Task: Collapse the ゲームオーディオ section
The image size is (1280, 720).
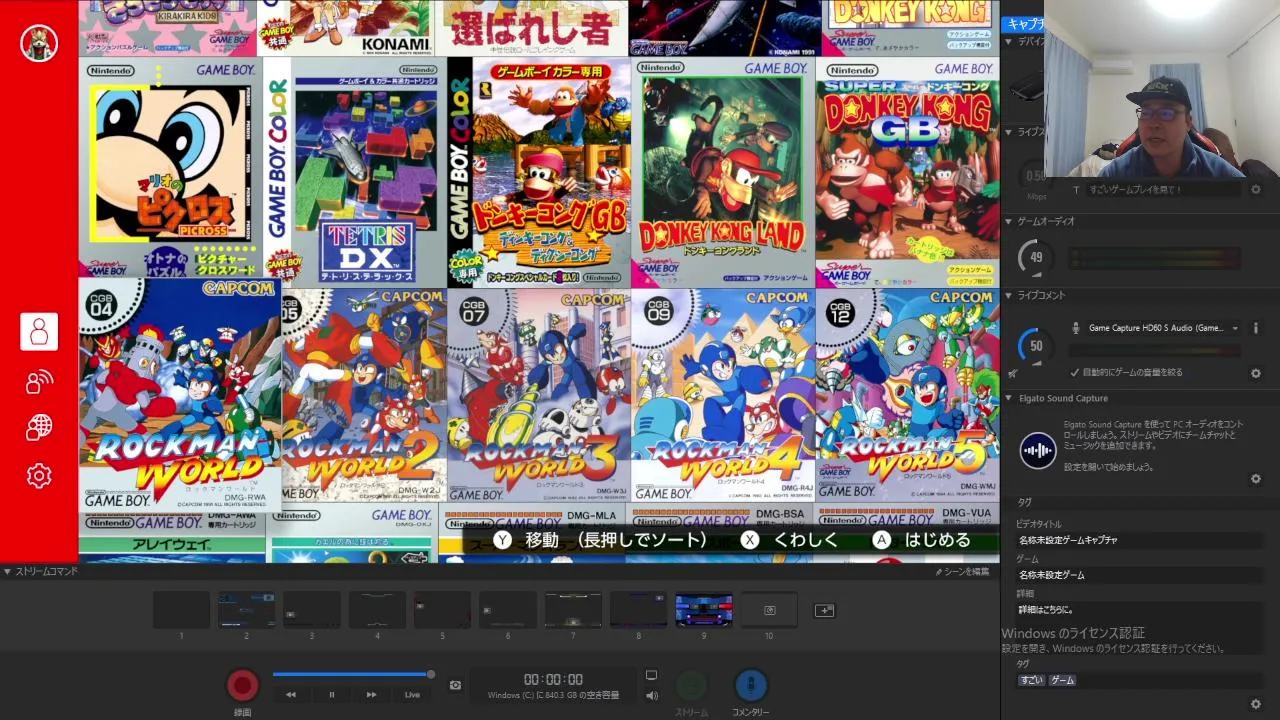Action: (1009, 221)
